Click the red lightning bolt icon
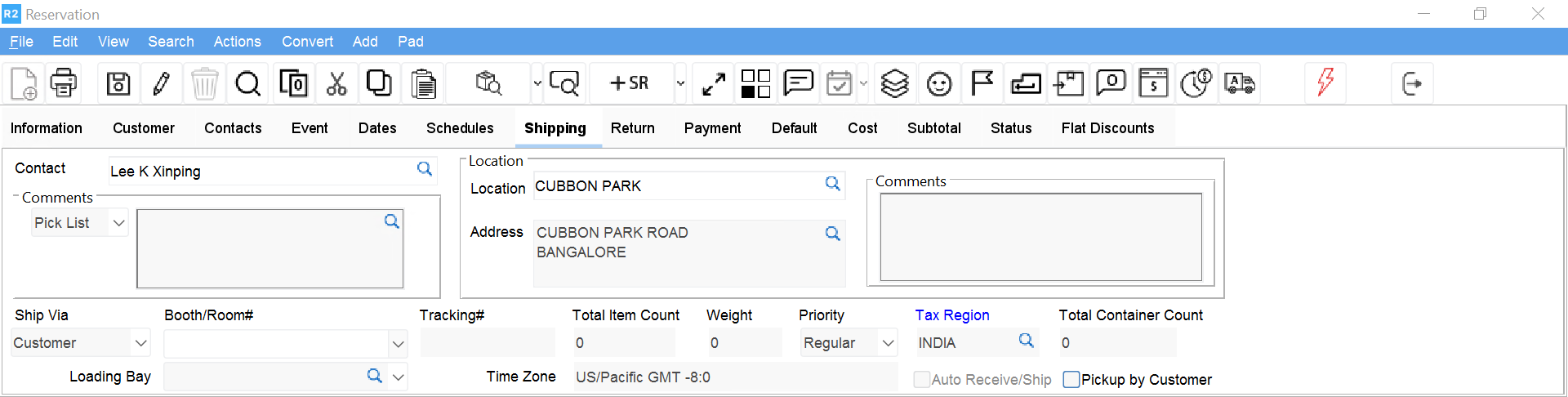This screenshot has height=397, width=1568. pyautogui.click(x=1325, y=83)
